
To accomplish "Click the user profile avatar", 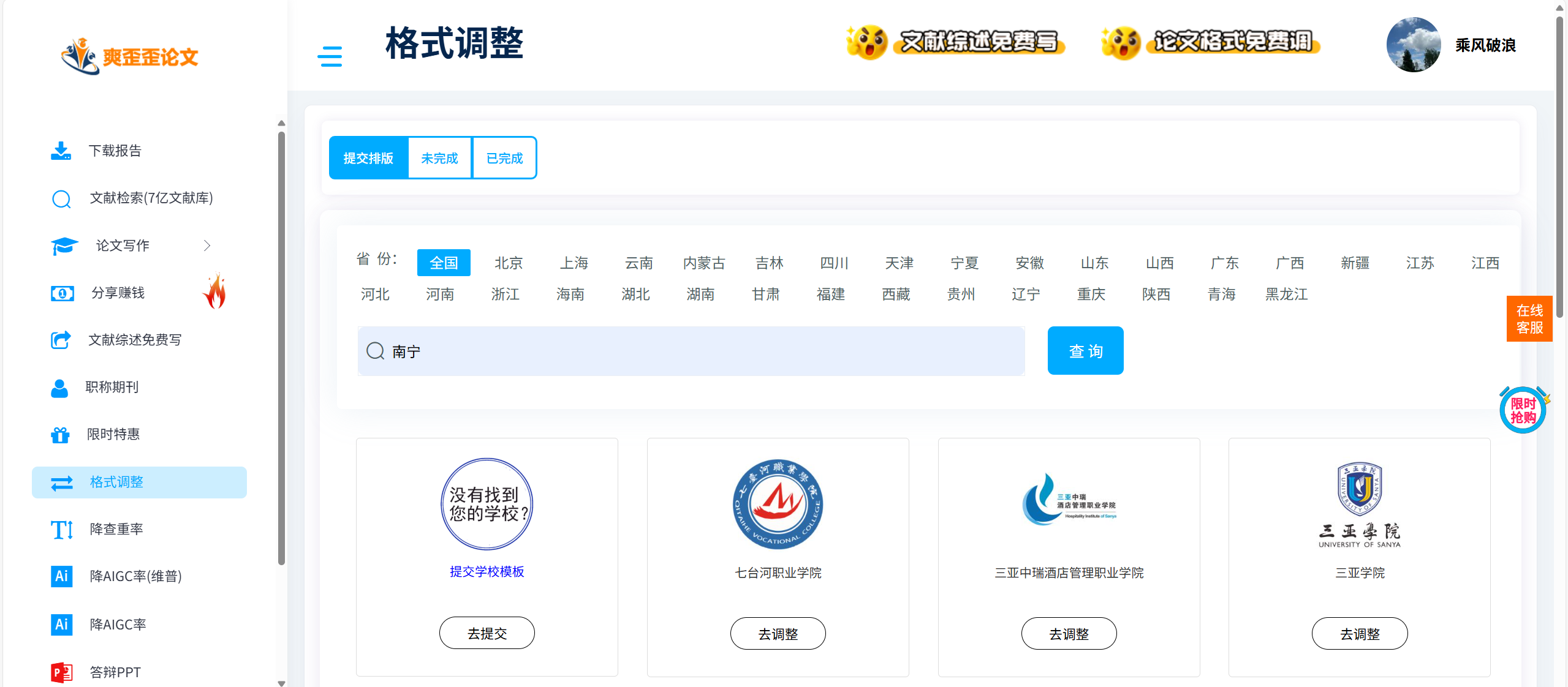I will pos(1413,45).
